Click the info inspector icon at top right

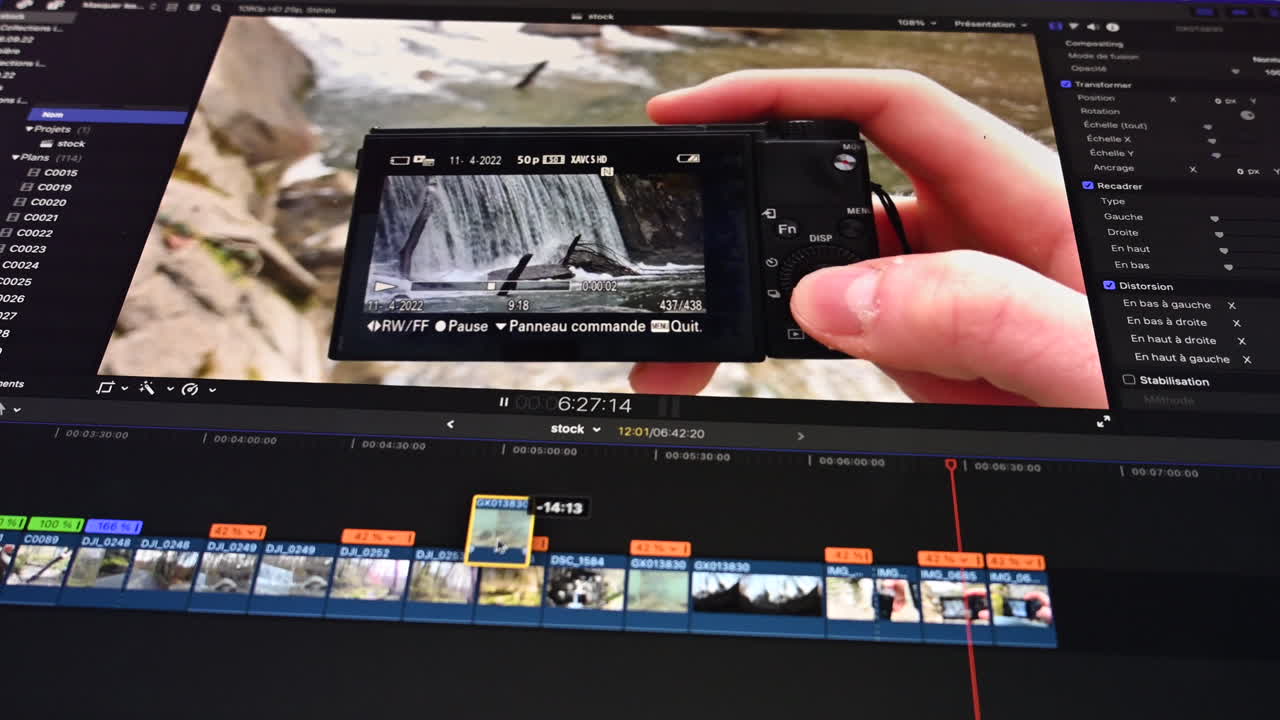click(x=1112, y=27)
